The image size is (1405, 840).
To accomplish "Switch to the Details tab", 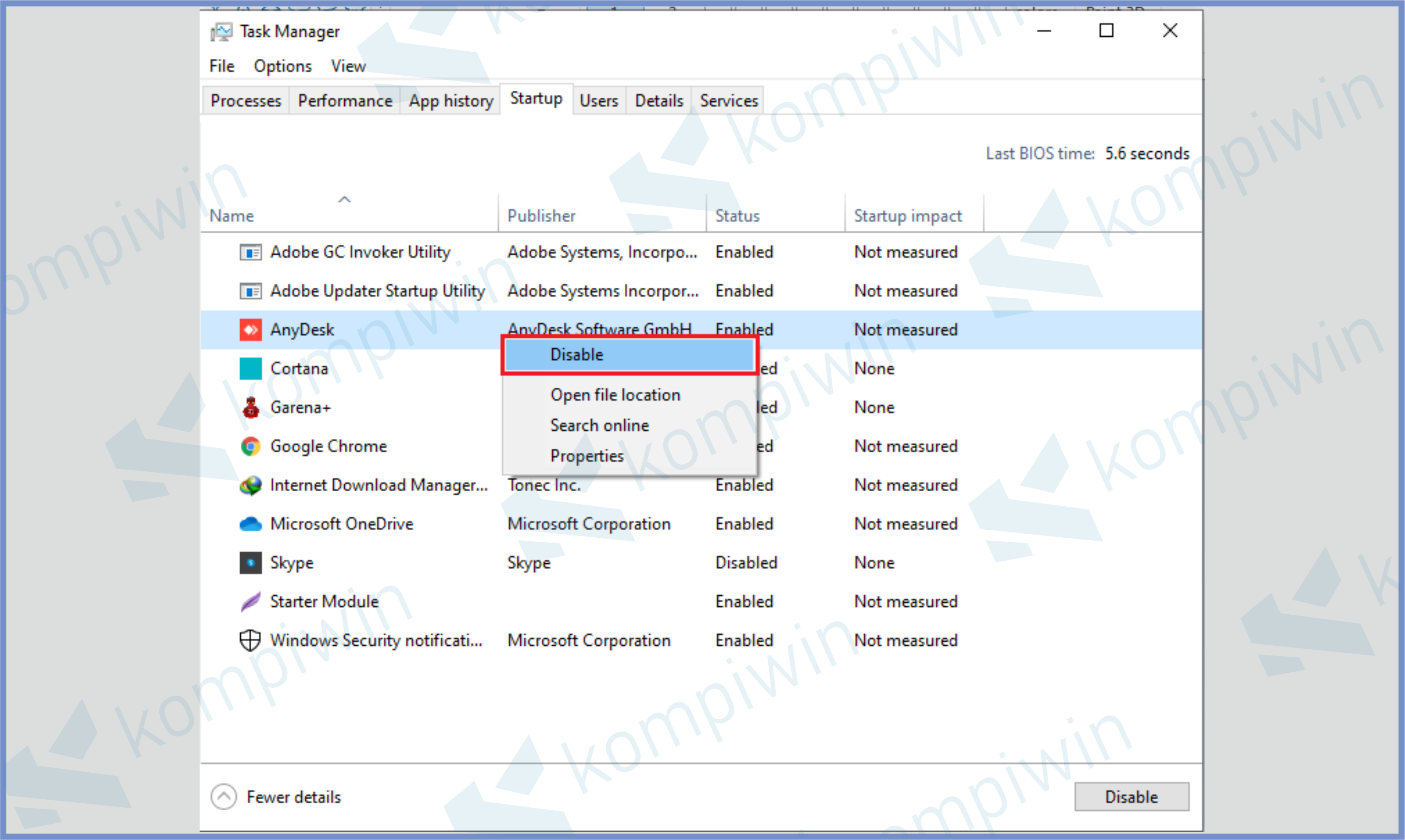I will pos(658,101).
